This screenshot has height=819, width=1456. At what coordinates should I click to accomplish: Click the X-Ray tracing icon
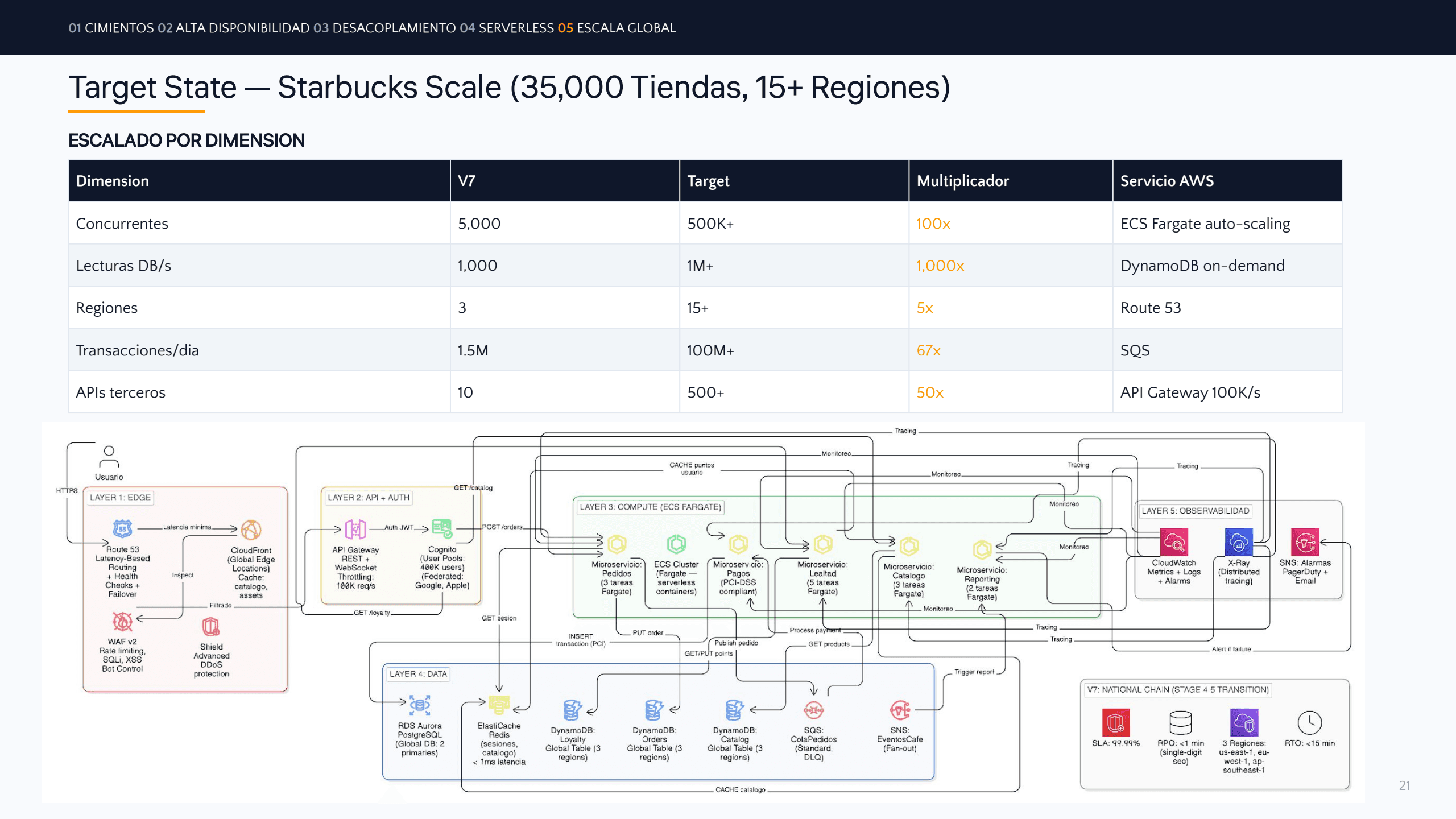point(1239,543)
